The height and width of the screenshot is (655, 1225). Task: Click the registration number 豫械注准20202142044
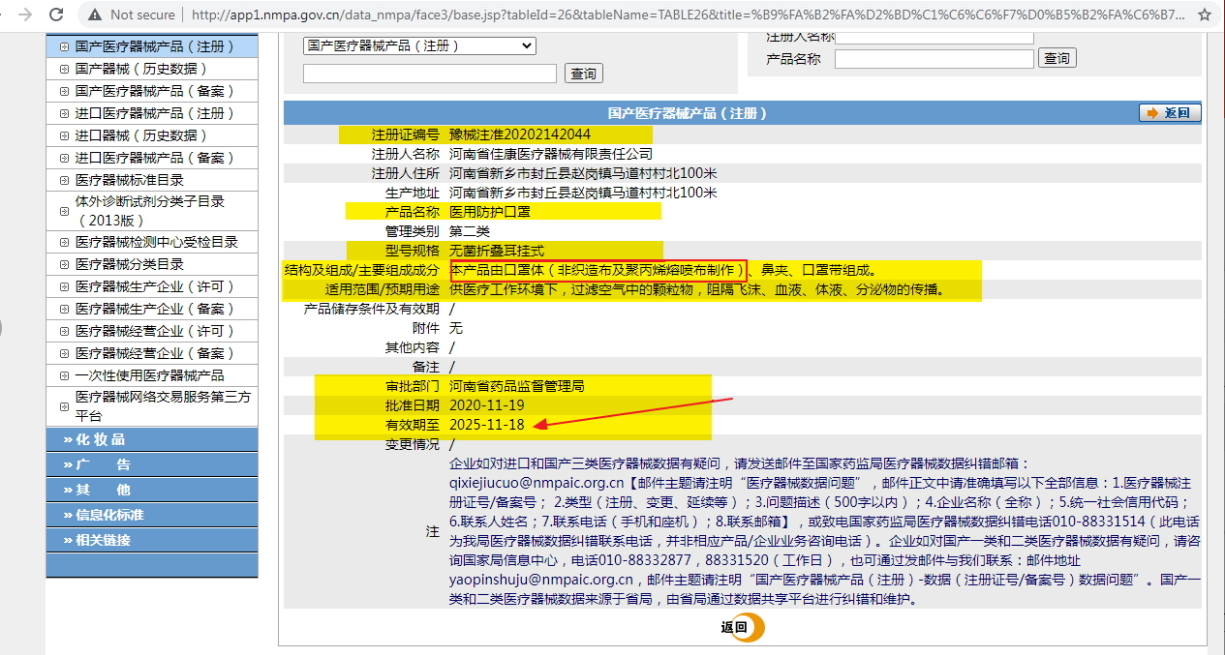pyautogui.click(x=520, y=135)
